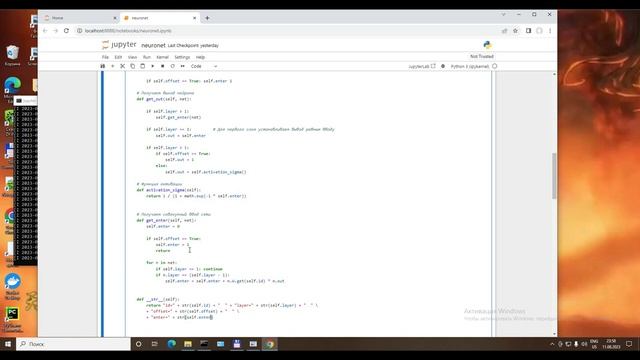Open the Help menu in Jupyter
The width and height of the screenshot is (640, 360).
(x=200, y=57)
